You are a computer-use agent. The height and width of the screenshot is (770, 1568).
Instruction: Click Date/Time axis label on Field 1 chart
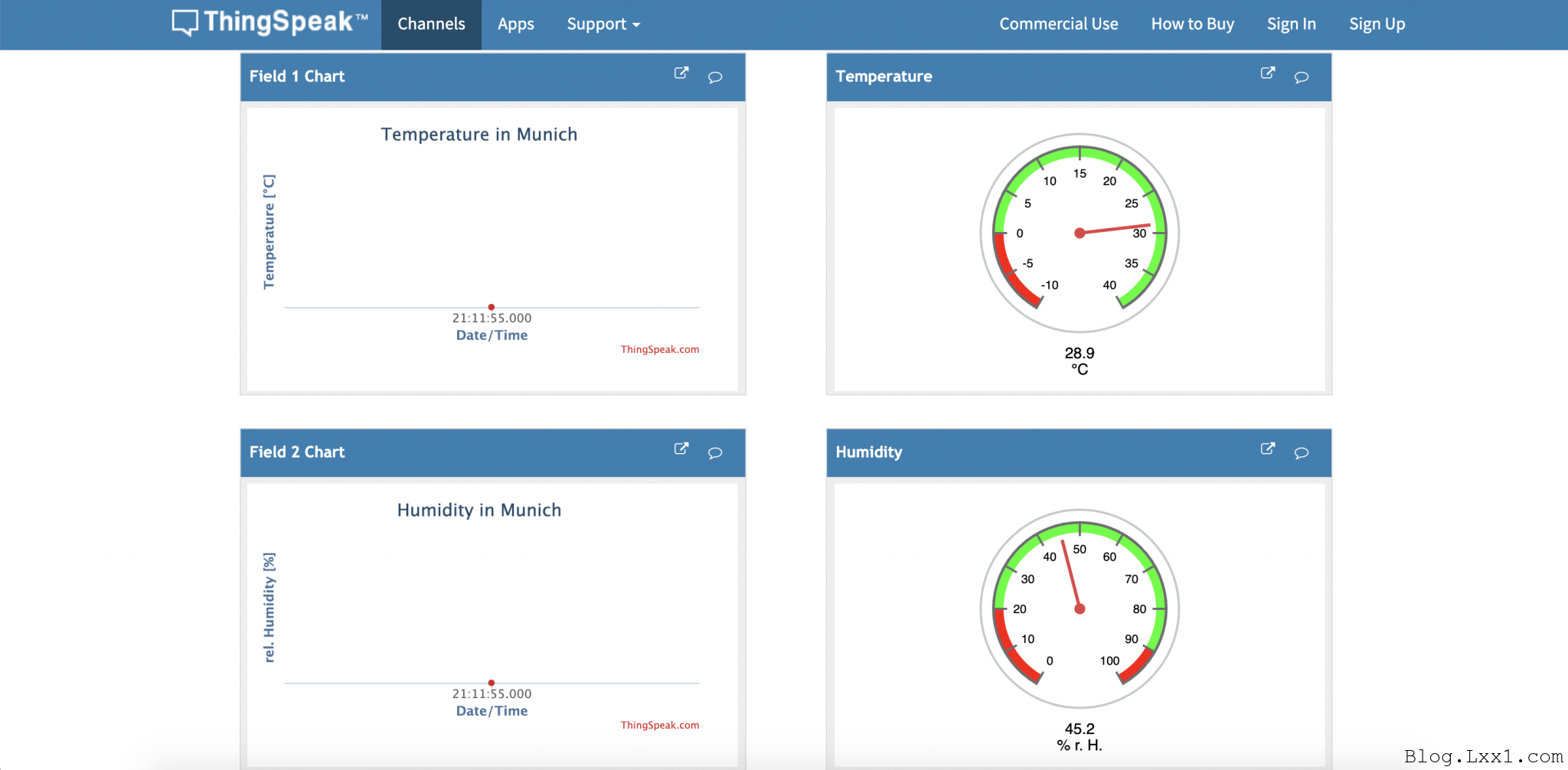[492, 335]
